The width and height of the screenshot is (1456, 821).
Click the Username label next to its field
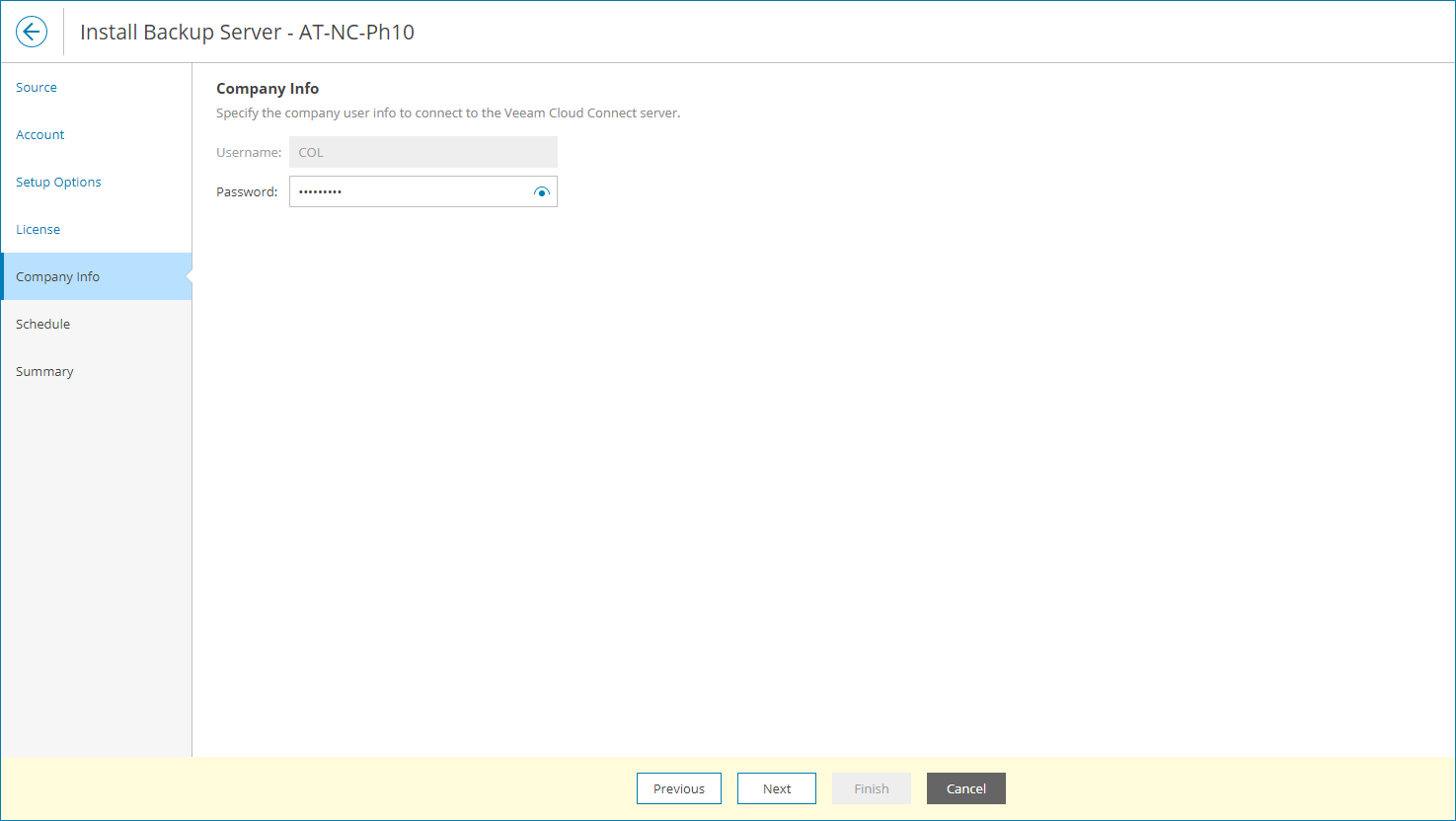pyautogui.click(x=248, y=152)
